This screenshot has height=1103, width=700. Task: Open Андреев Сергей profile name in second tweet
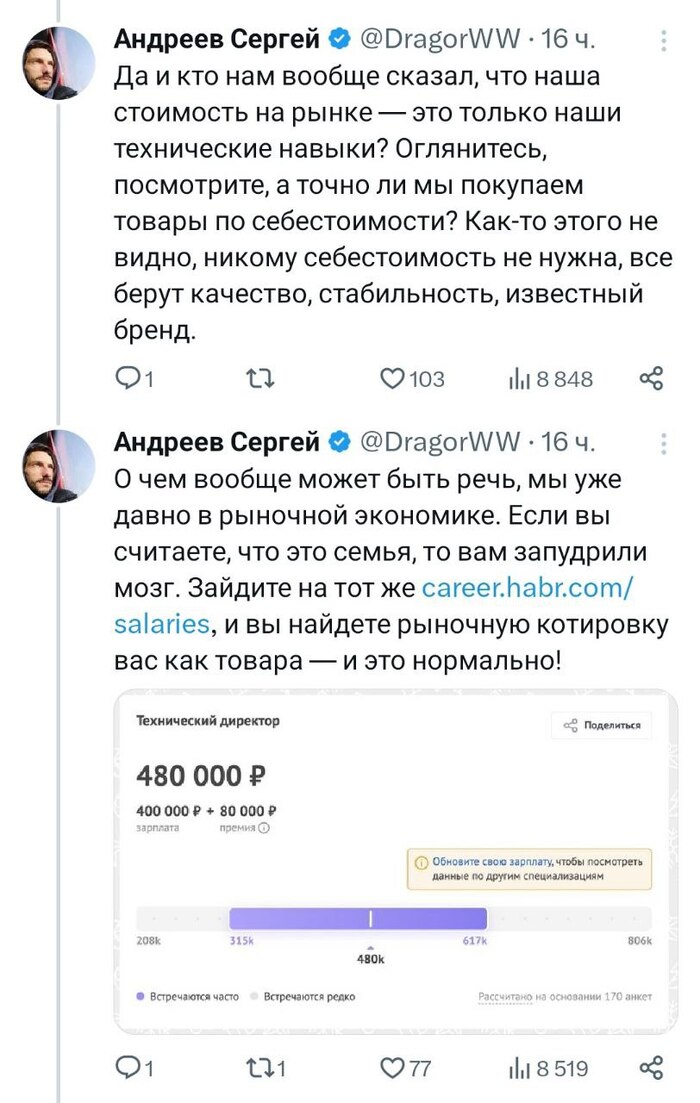click(217, 441)
